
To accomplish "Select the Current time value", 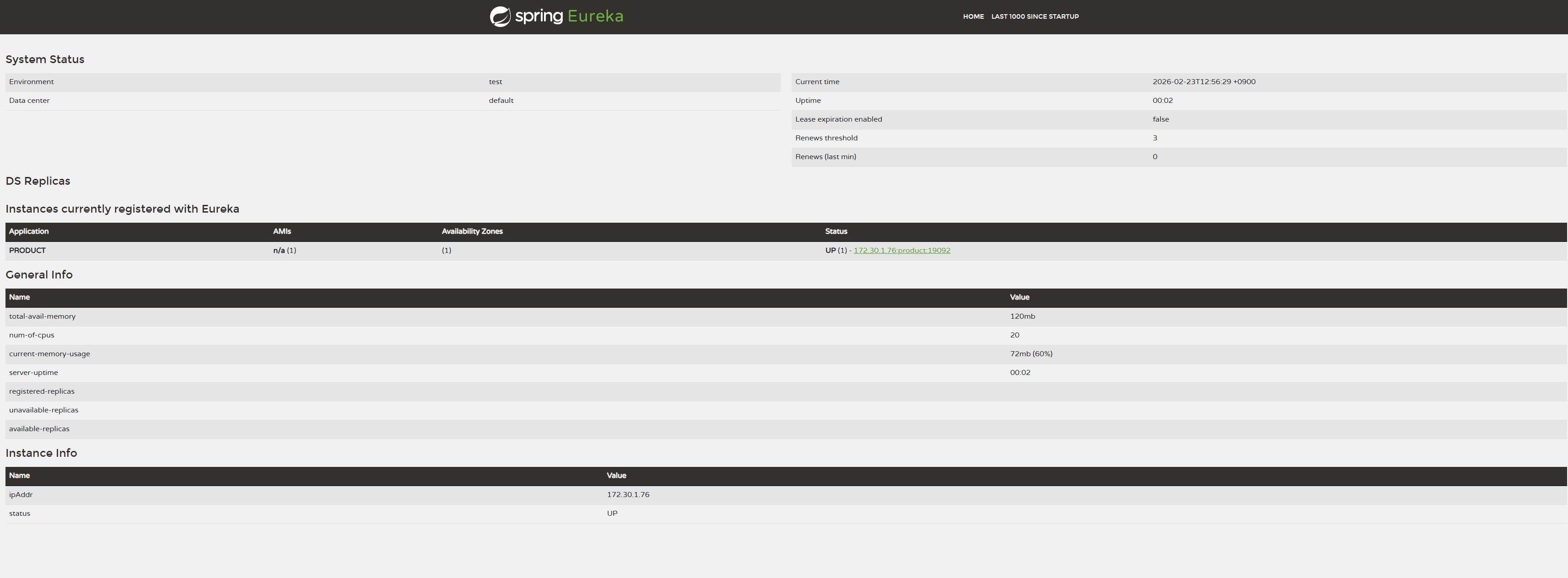I will tap(1203, 81).
